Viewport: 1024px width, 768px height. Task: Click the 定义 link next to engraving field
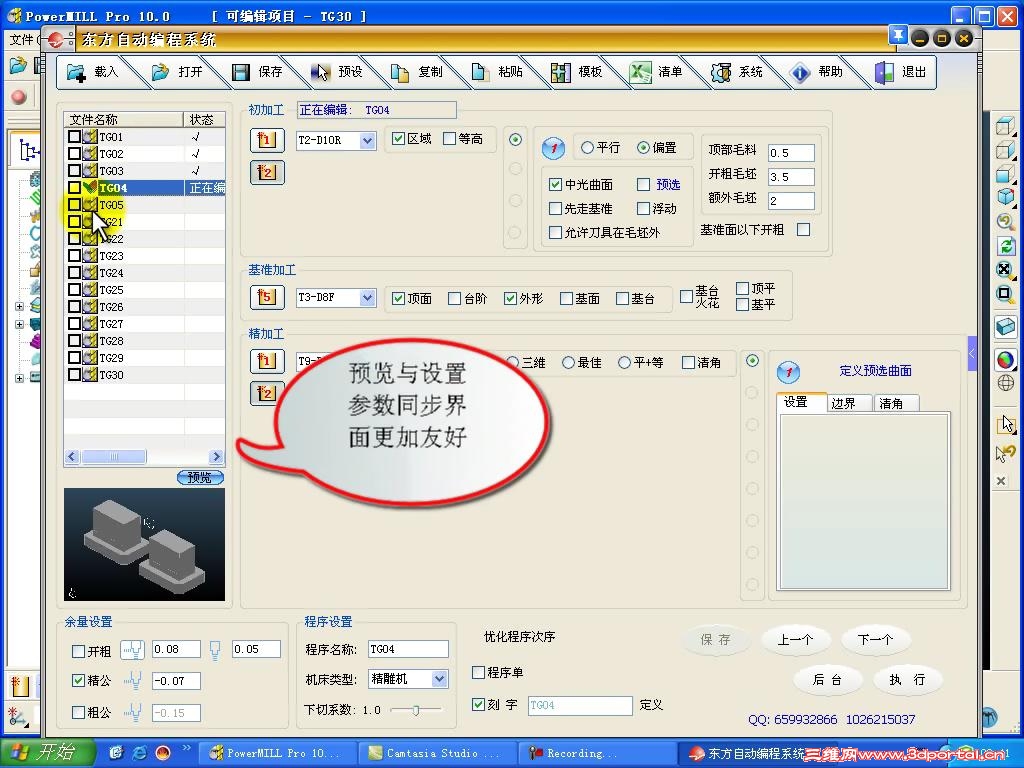(651, 705)
